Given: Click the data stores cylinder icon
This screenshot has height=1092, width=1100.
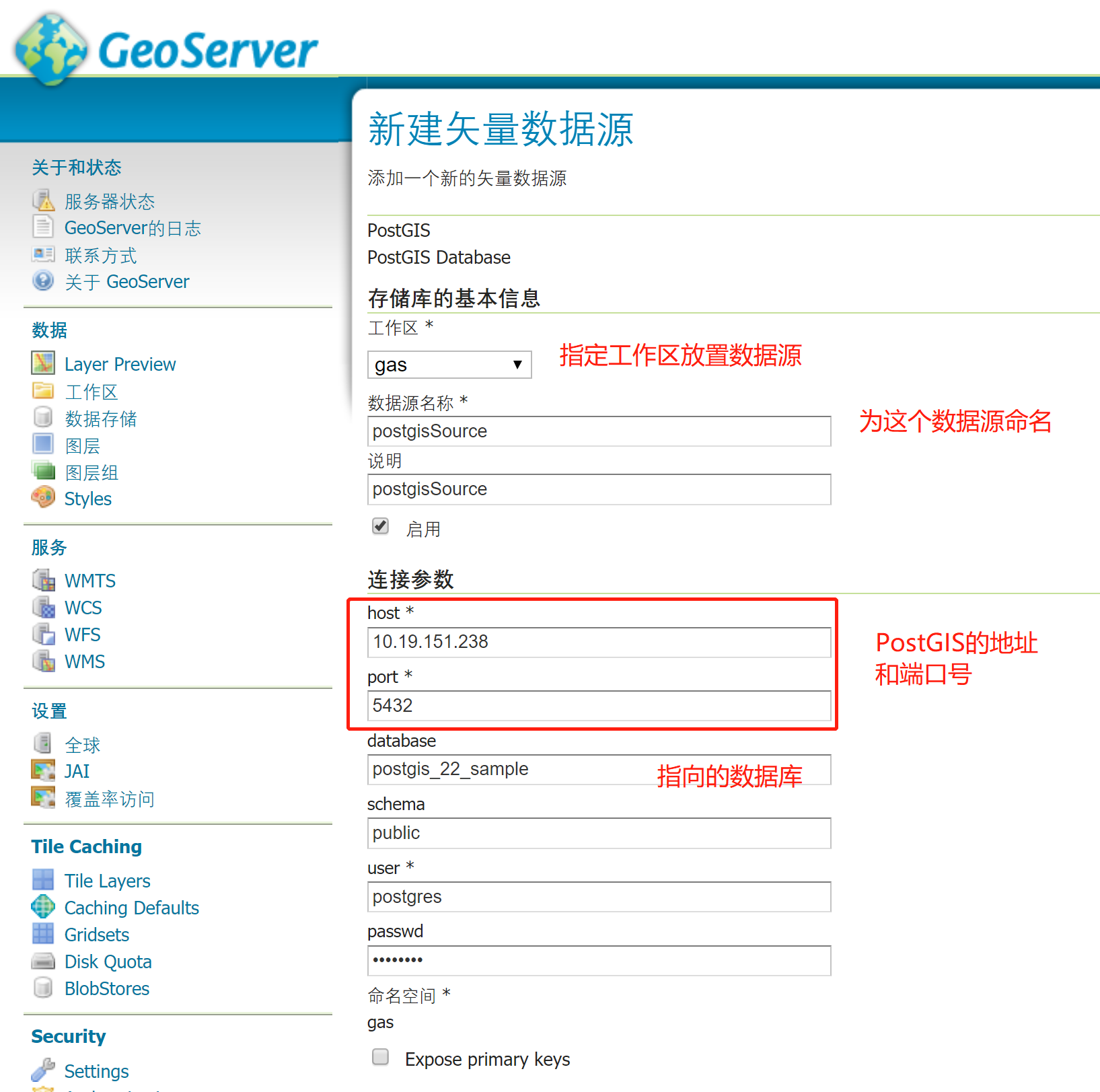Looking at the screenshot, I should pos(43,417).
